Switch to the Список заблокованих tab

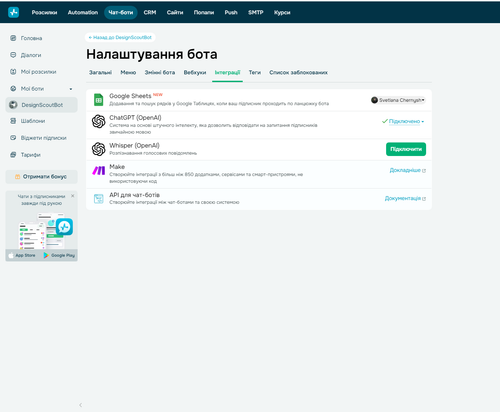[x=298, y=72]
